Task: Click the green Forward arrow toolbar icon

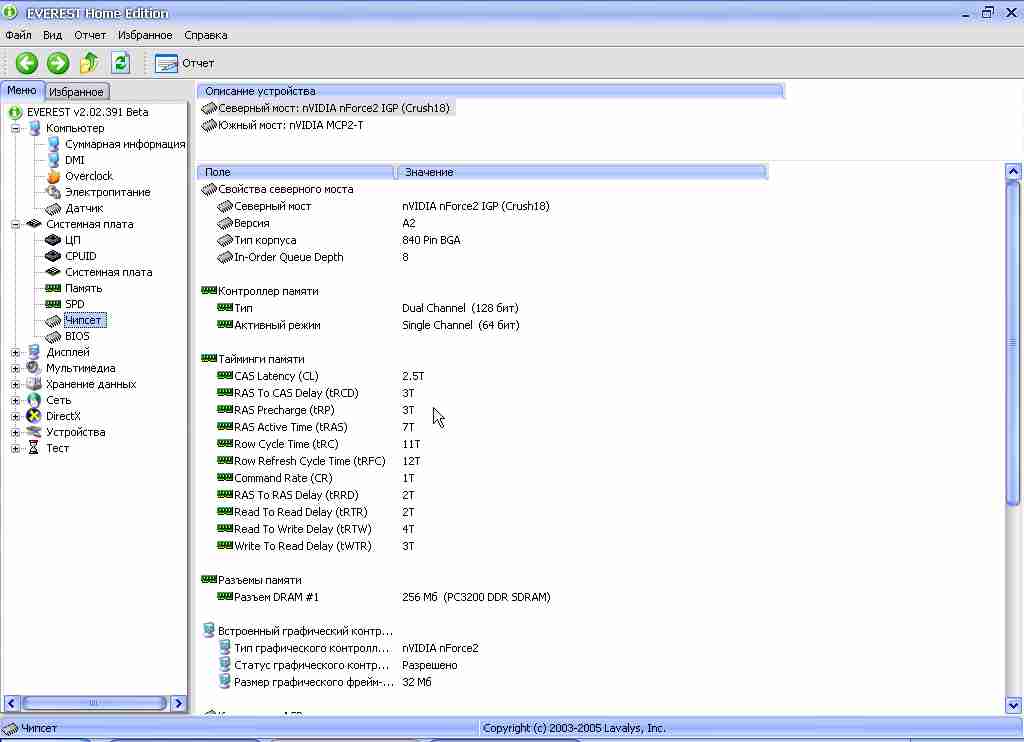Action: coord(57,63)
